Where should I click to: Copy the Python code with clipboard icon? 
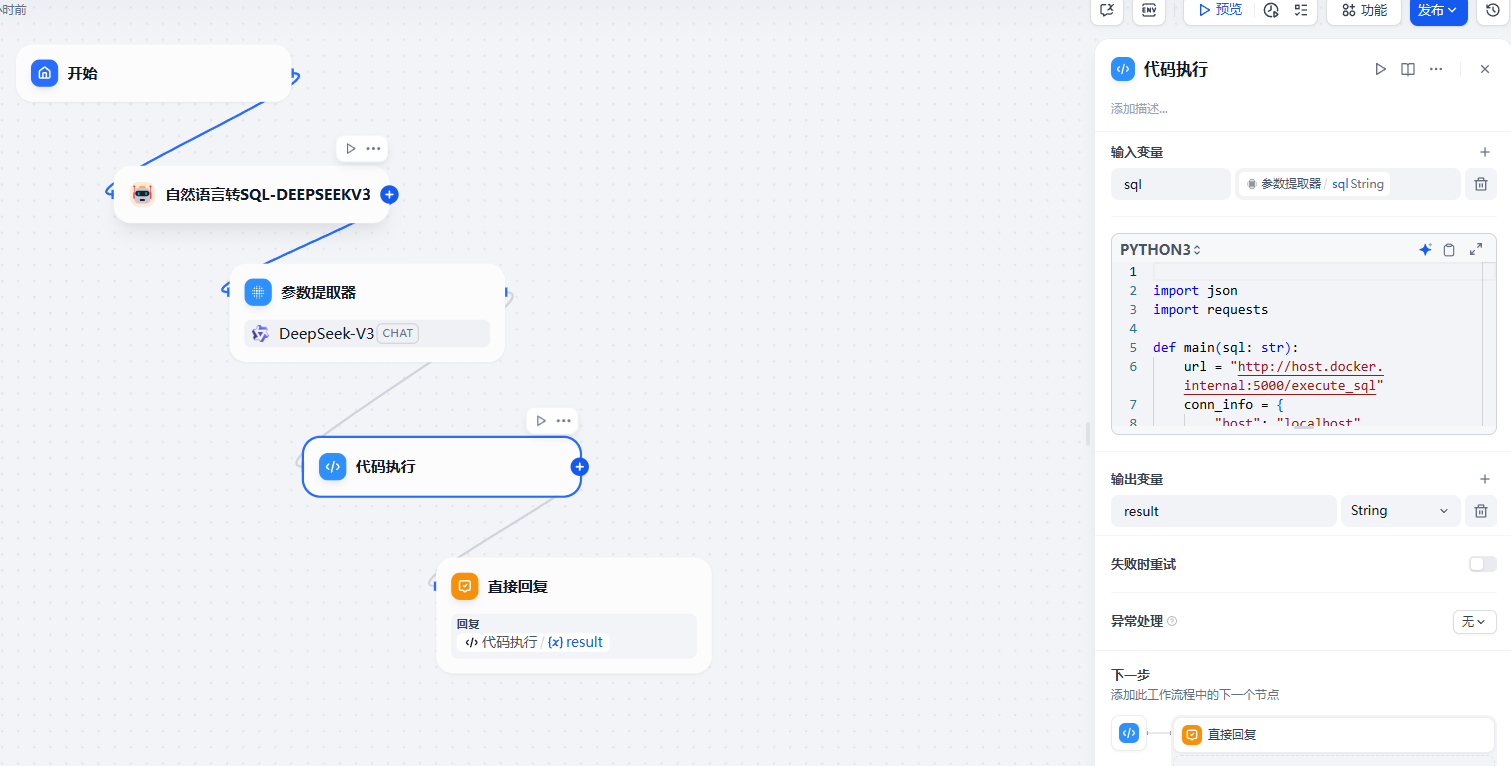1449,250
